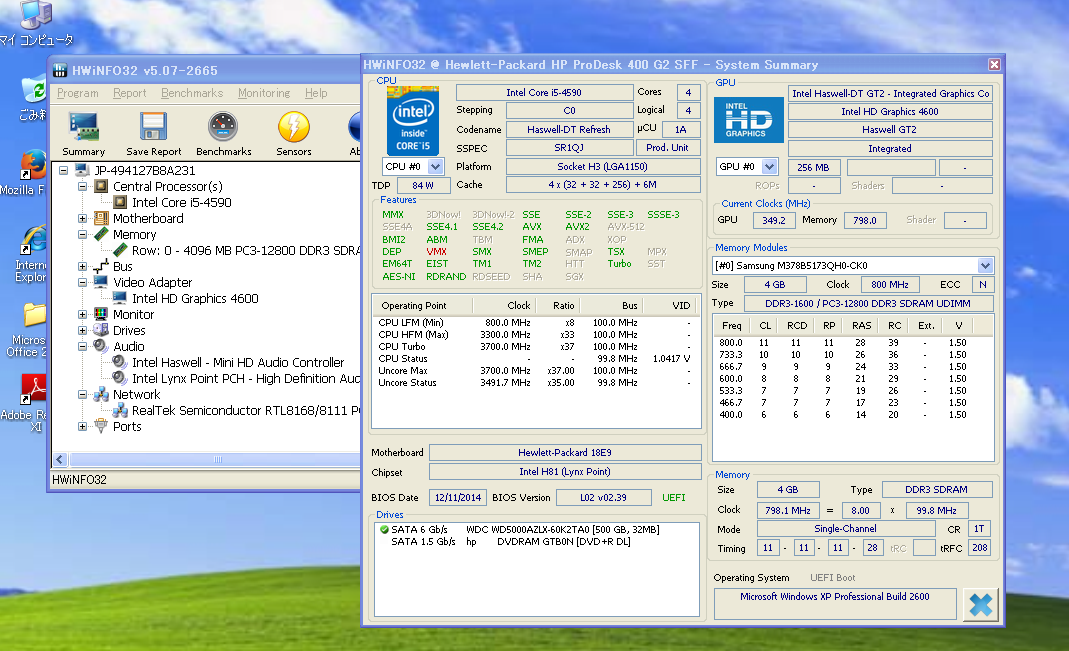Click the Intel HD Graphics logo
Viewport: 1069px width, 651px height.
[x=749, y=120]
